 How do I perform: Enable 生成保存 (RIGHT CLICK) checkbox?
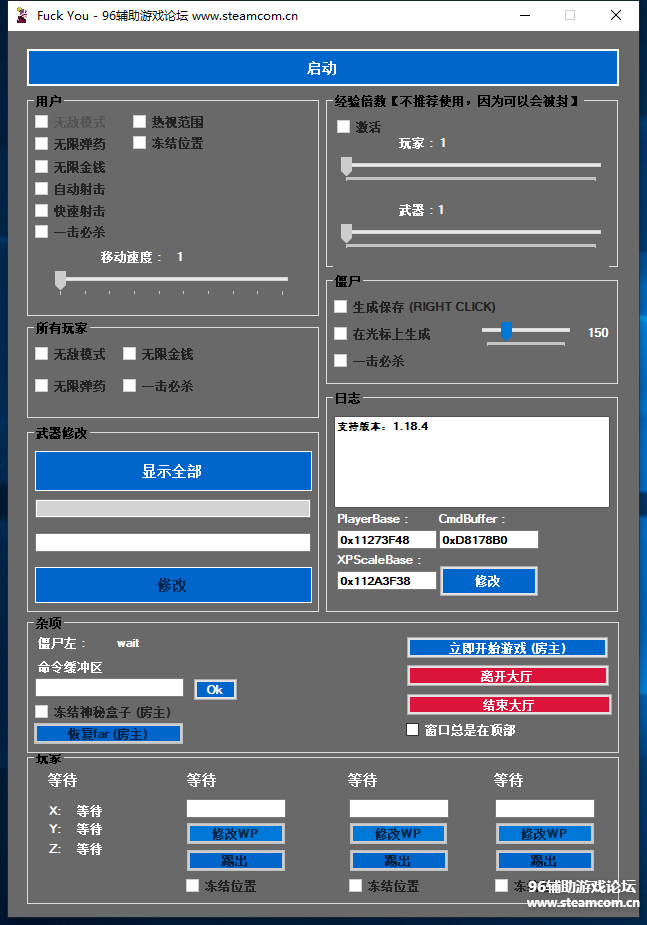click(341, 307)
